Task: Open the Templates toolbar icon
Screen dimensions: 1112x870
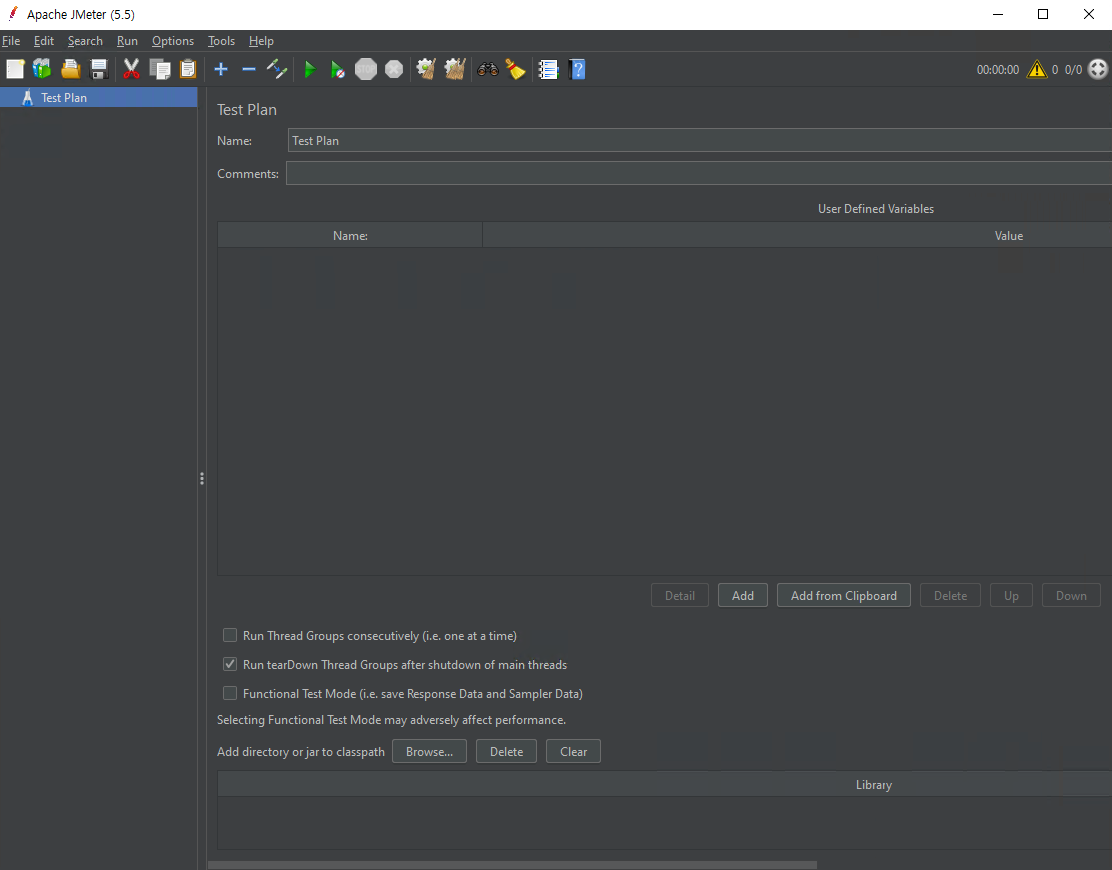Action: click(x=43, y=69)
